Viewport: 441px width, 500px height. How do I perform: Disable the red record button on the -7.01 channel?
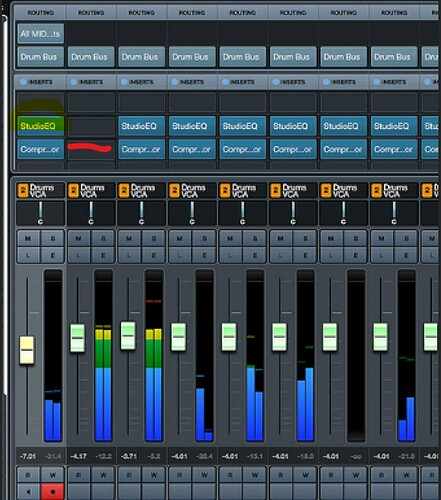click(x=52, y=492)
